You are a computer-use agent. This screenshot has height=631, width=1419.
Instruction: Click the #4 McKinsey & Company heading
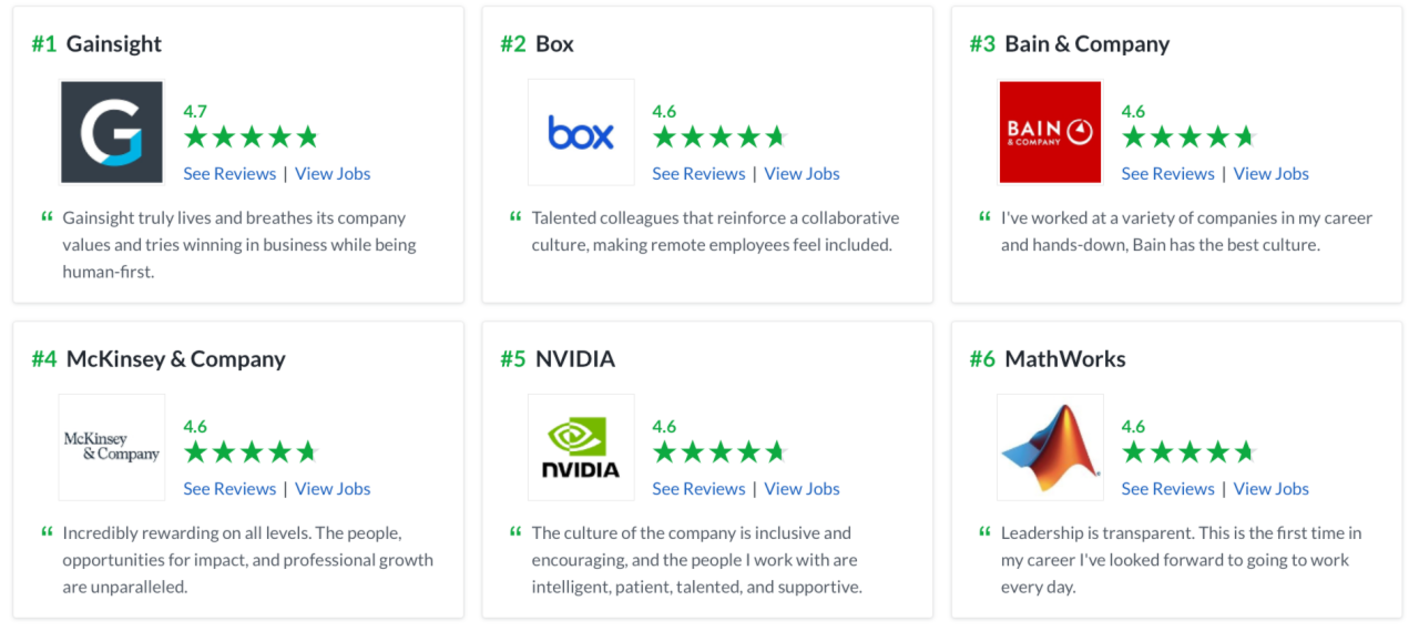point(158,359)
